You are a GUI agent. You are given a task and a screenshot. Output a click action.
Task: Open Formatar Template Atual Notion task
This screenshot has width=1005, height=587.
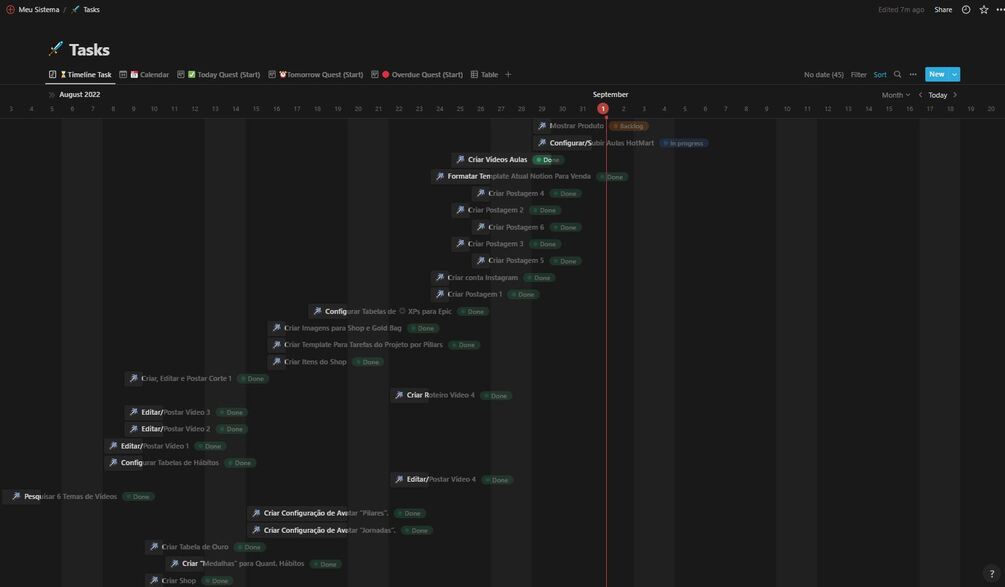[x=519, y=176]
